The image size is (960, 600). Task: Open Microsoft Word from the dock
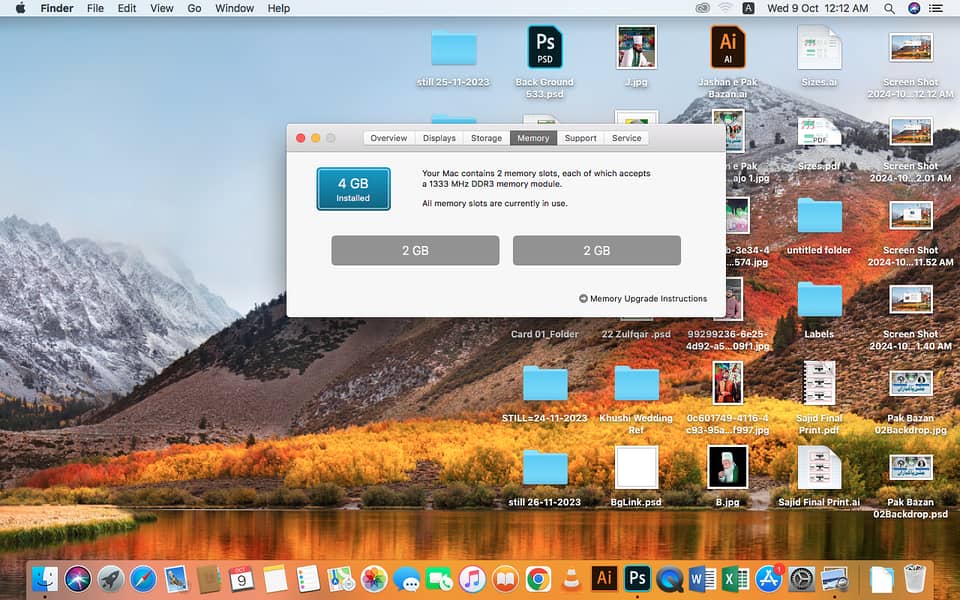[702, 578]
